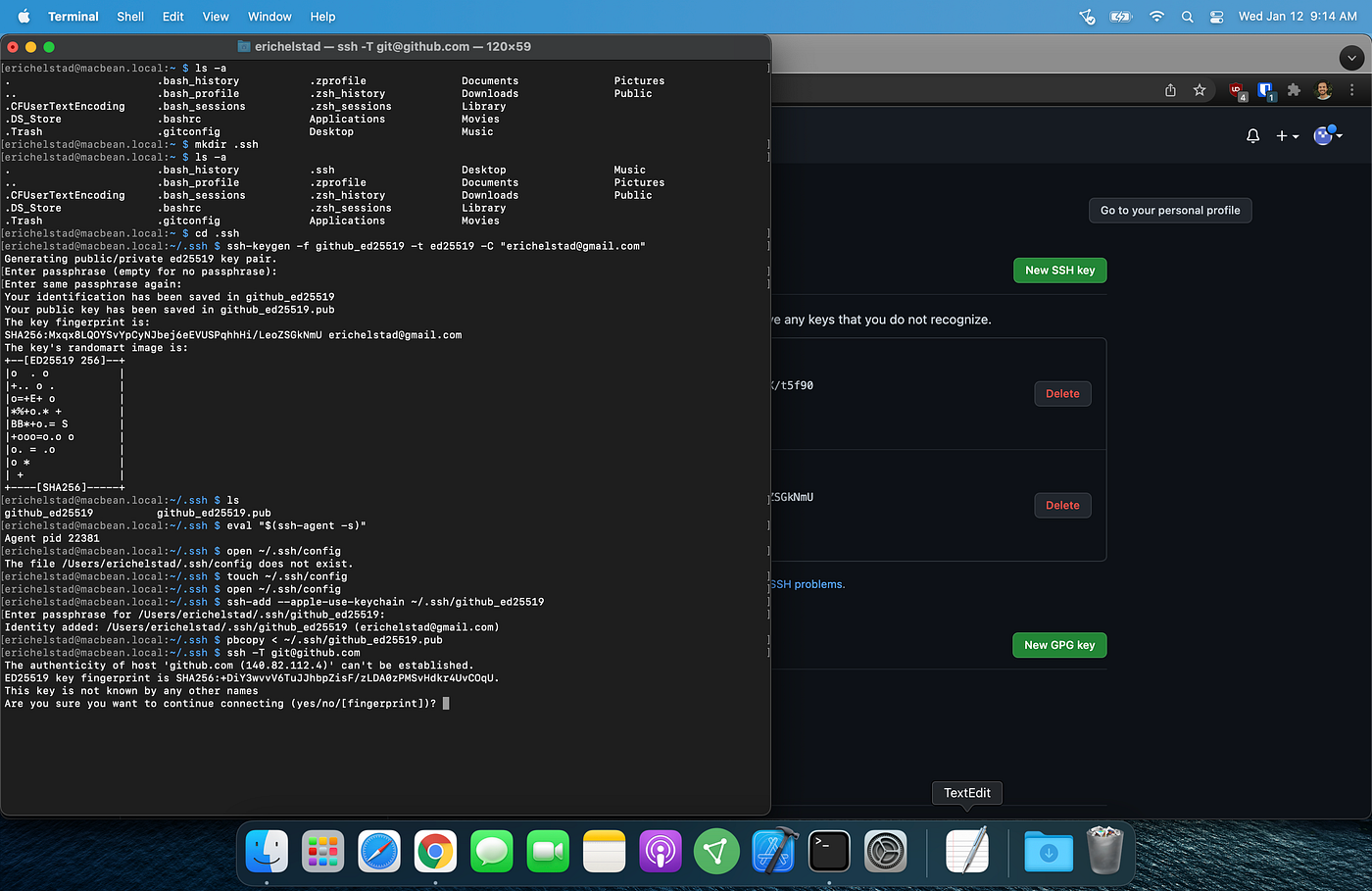The width and height of the screenshot is (1372, 891).
Task: Click 'github_ed25519.pub' in the ls output
Action: (214, 513)
